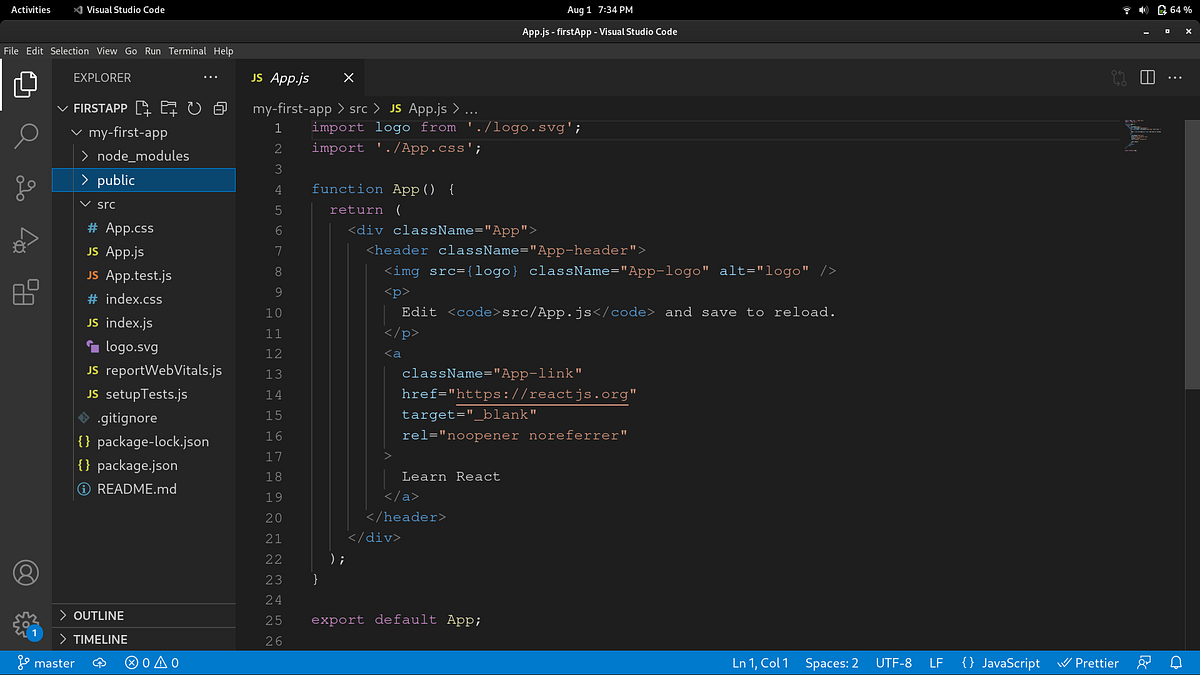The height and width of the screenshot is (675, 1200).
Task: Refresh the Explorer view
Action: point(193,108)
